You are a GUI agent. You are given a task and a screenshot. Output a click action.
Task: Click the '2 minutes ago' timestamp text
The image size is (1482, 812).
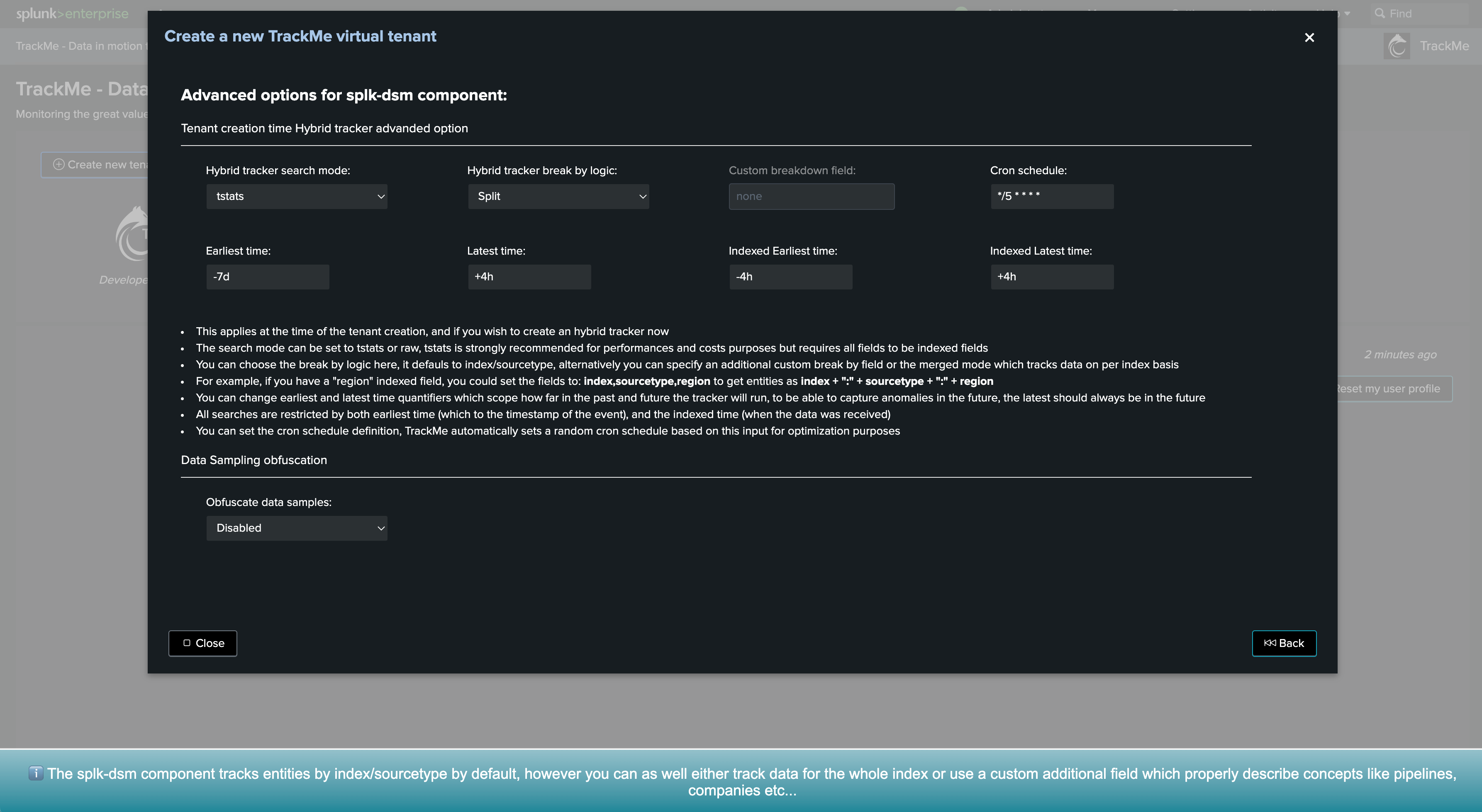coord(1400,355)
